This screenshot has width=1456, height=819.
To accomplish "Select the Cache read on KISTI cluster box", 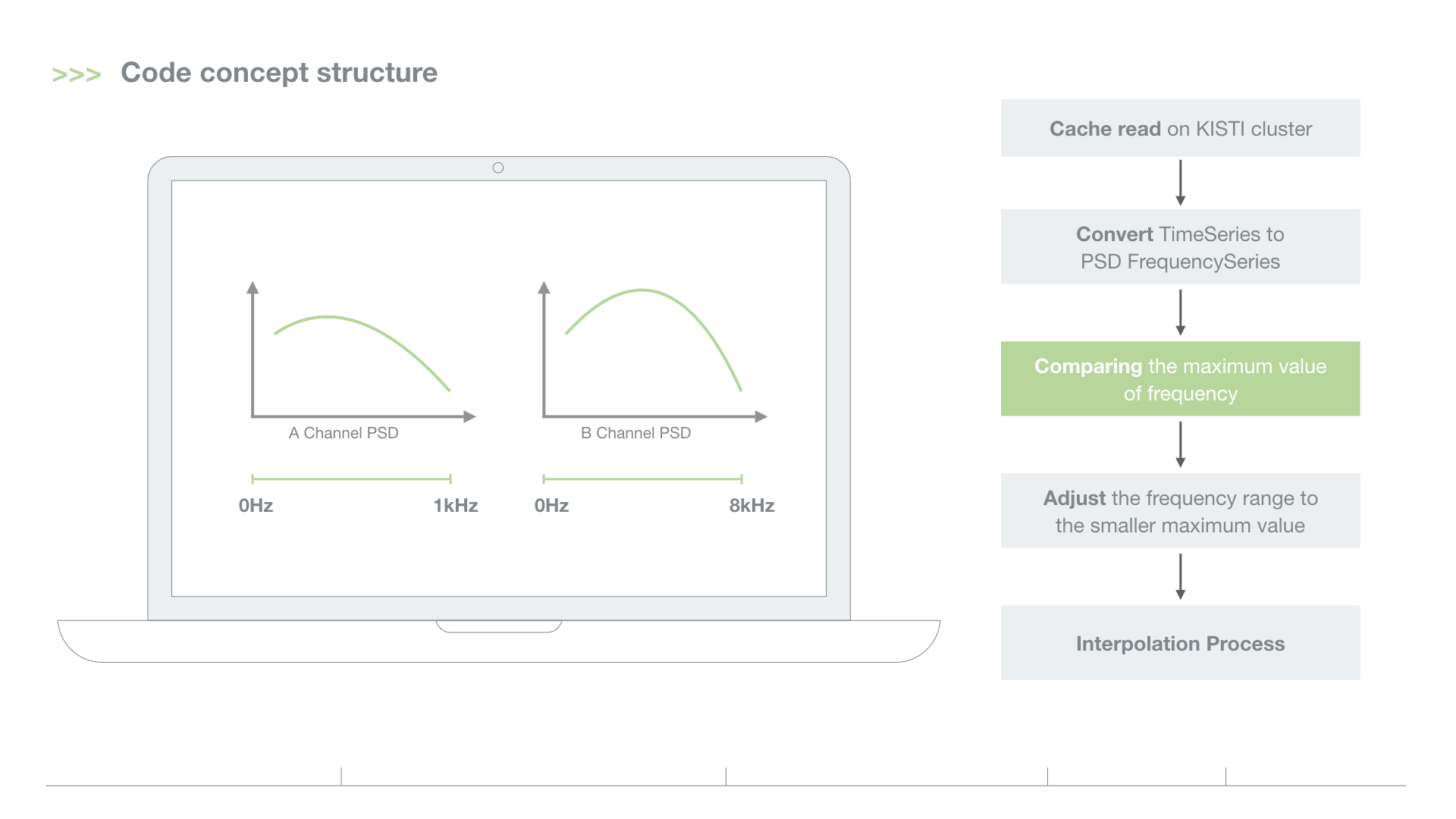I will 1180,128.
